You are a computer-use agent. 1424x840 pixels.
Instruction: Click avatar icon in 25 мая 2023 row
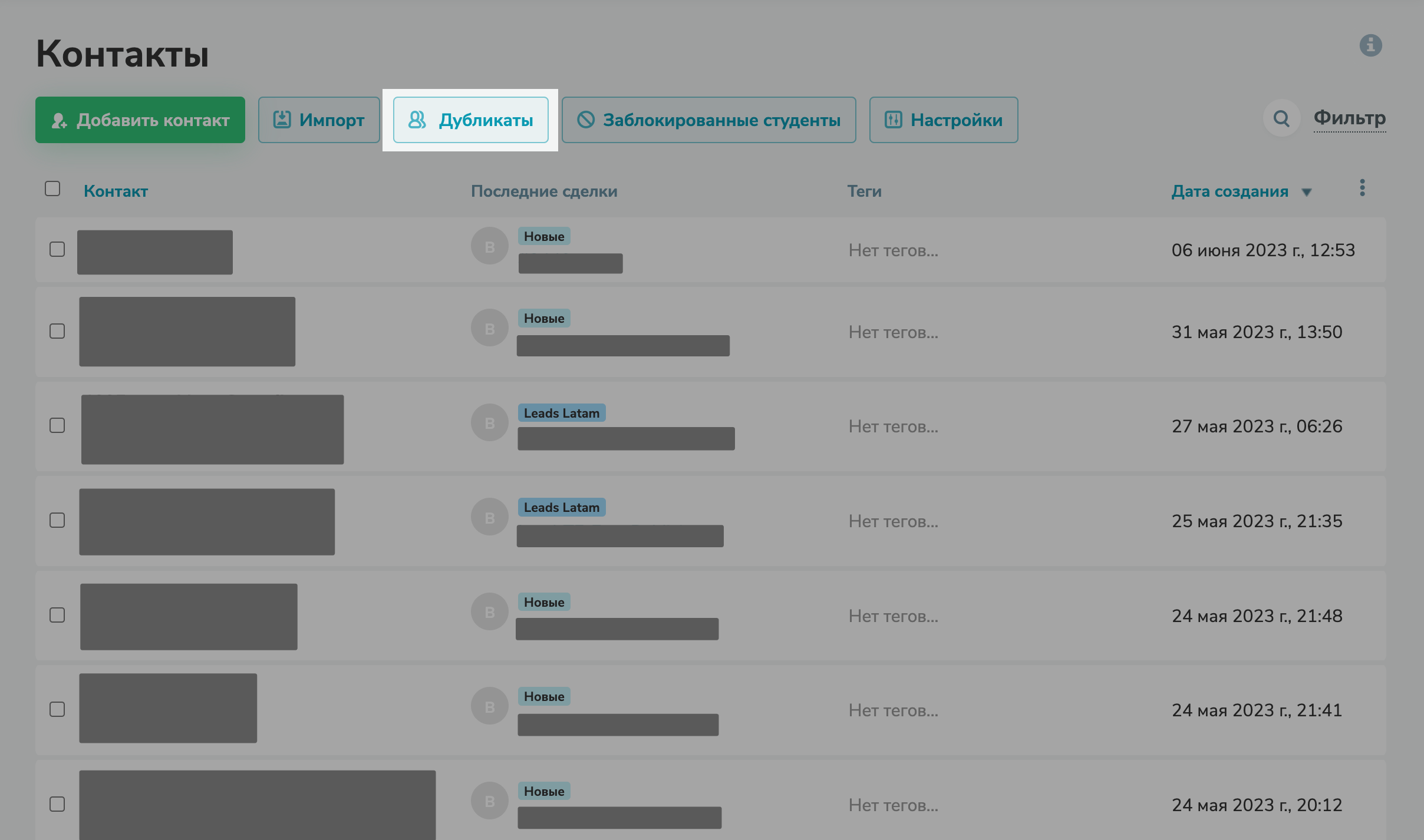[489, 517]
